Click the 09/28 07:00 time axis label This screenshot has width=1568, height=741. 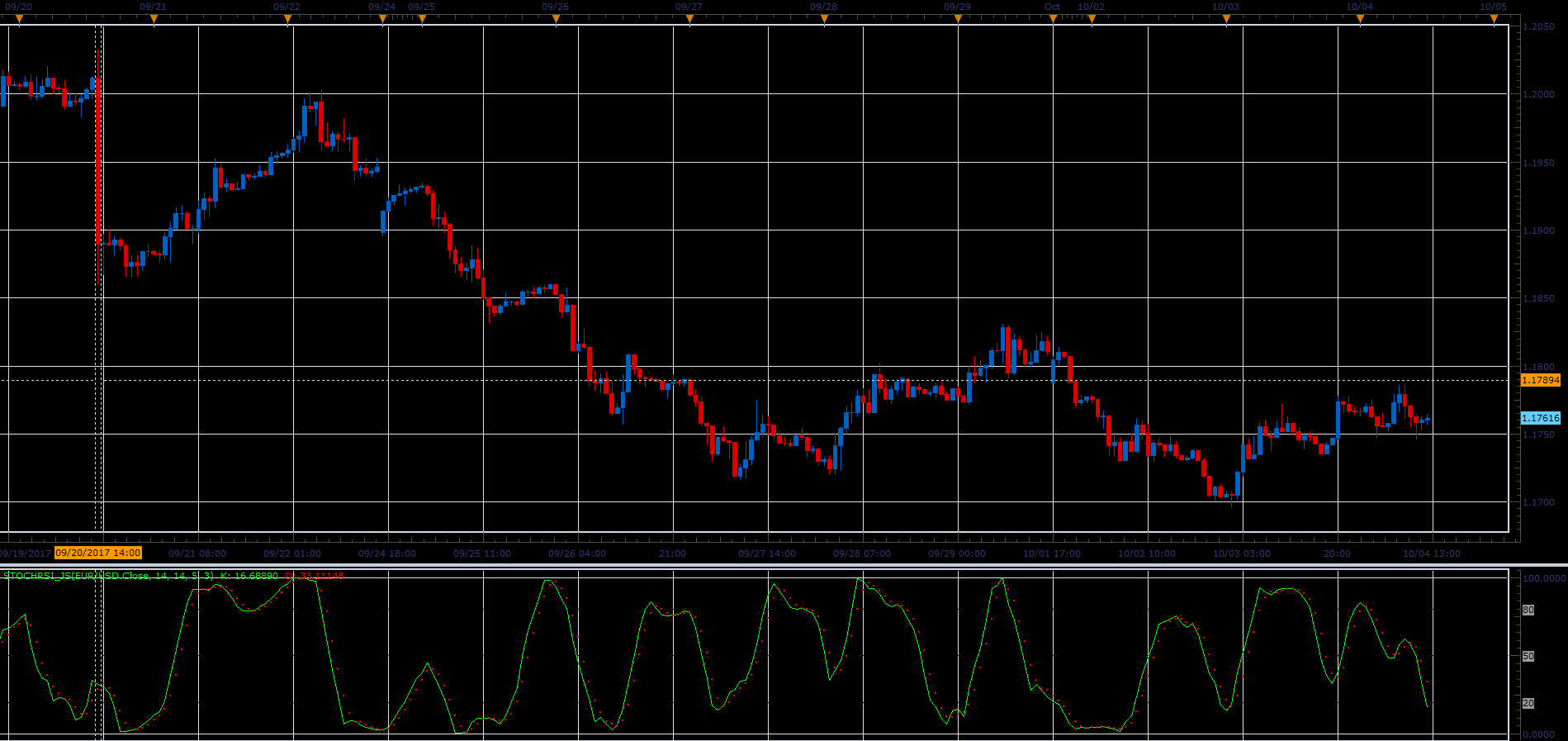pos(862,553)
